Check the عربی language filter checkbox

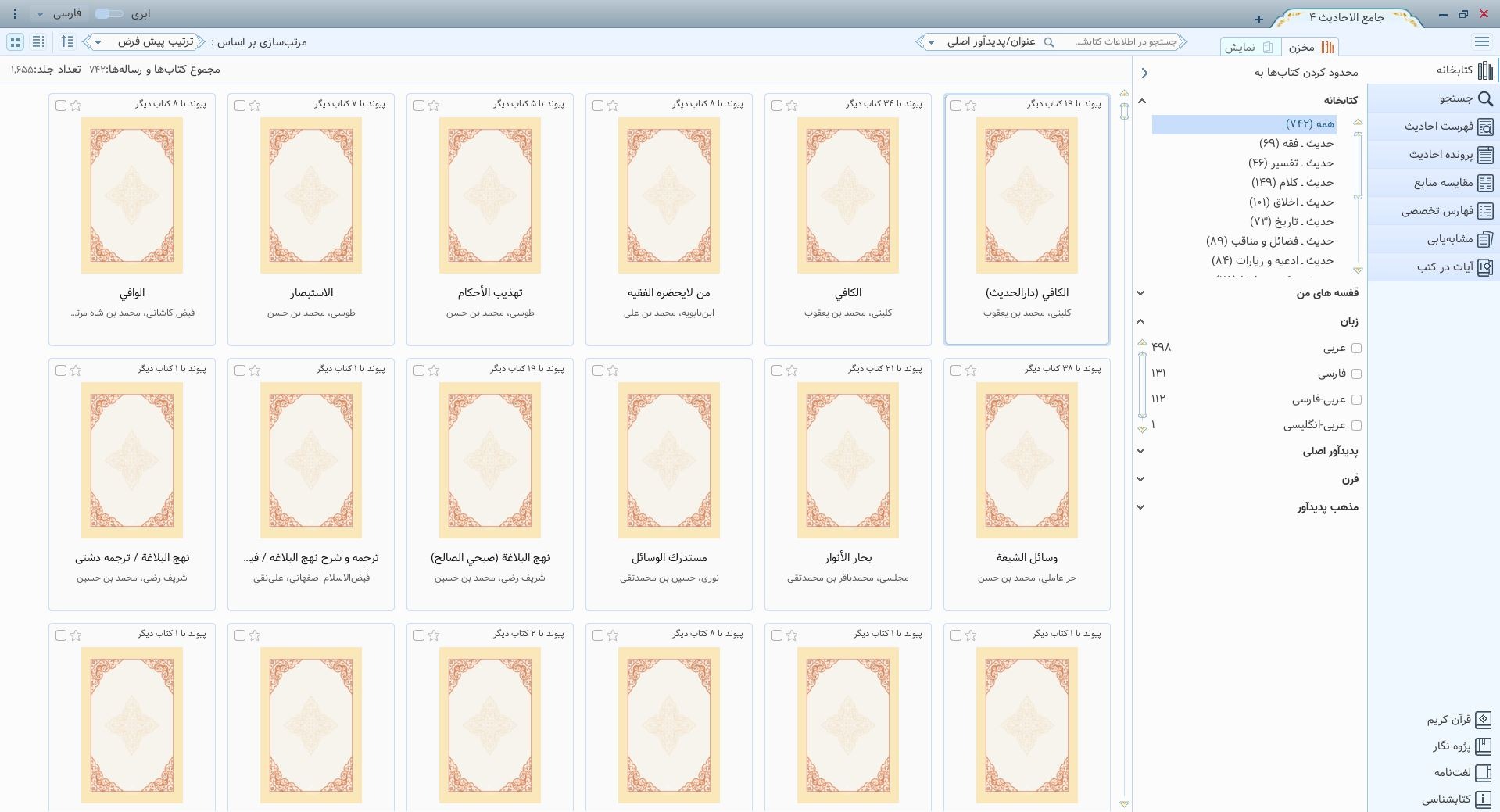tap(1356, 349)
